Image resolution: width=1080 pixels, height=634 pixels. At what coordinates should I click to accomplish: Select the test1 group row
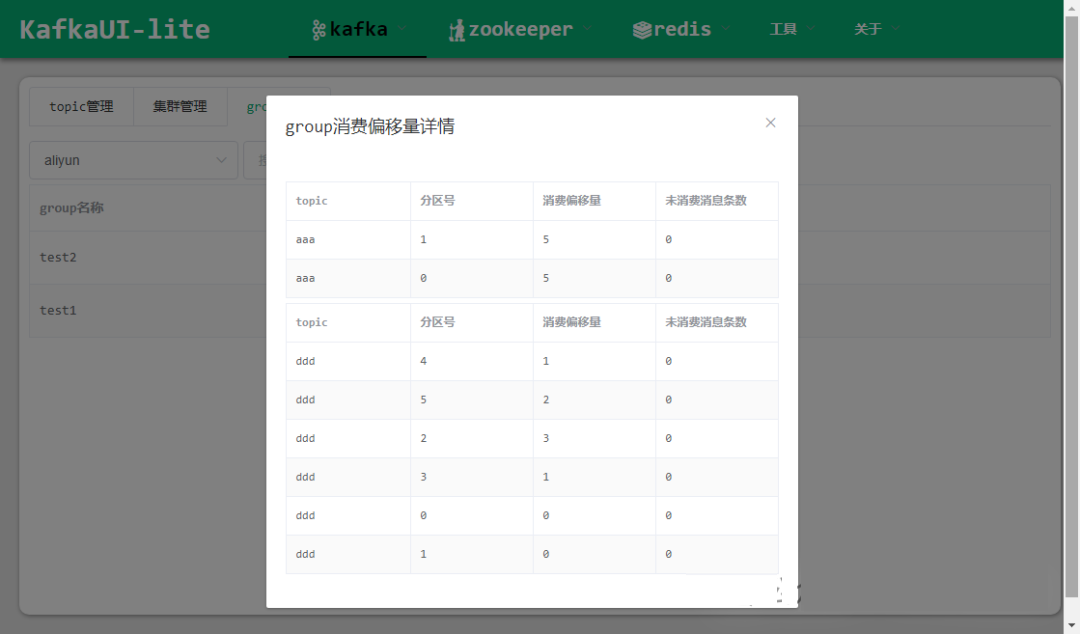58,310
